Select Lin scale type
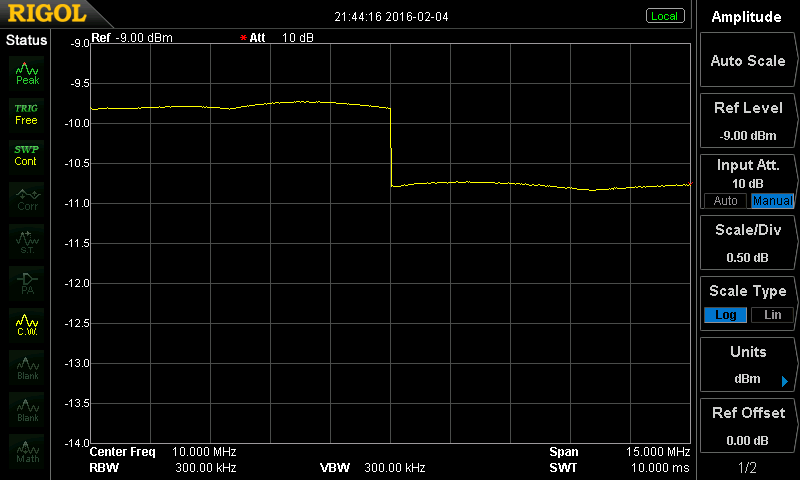The width and height of the screenshot is (800, 480). pyautogui.click(x=771, y=315)
